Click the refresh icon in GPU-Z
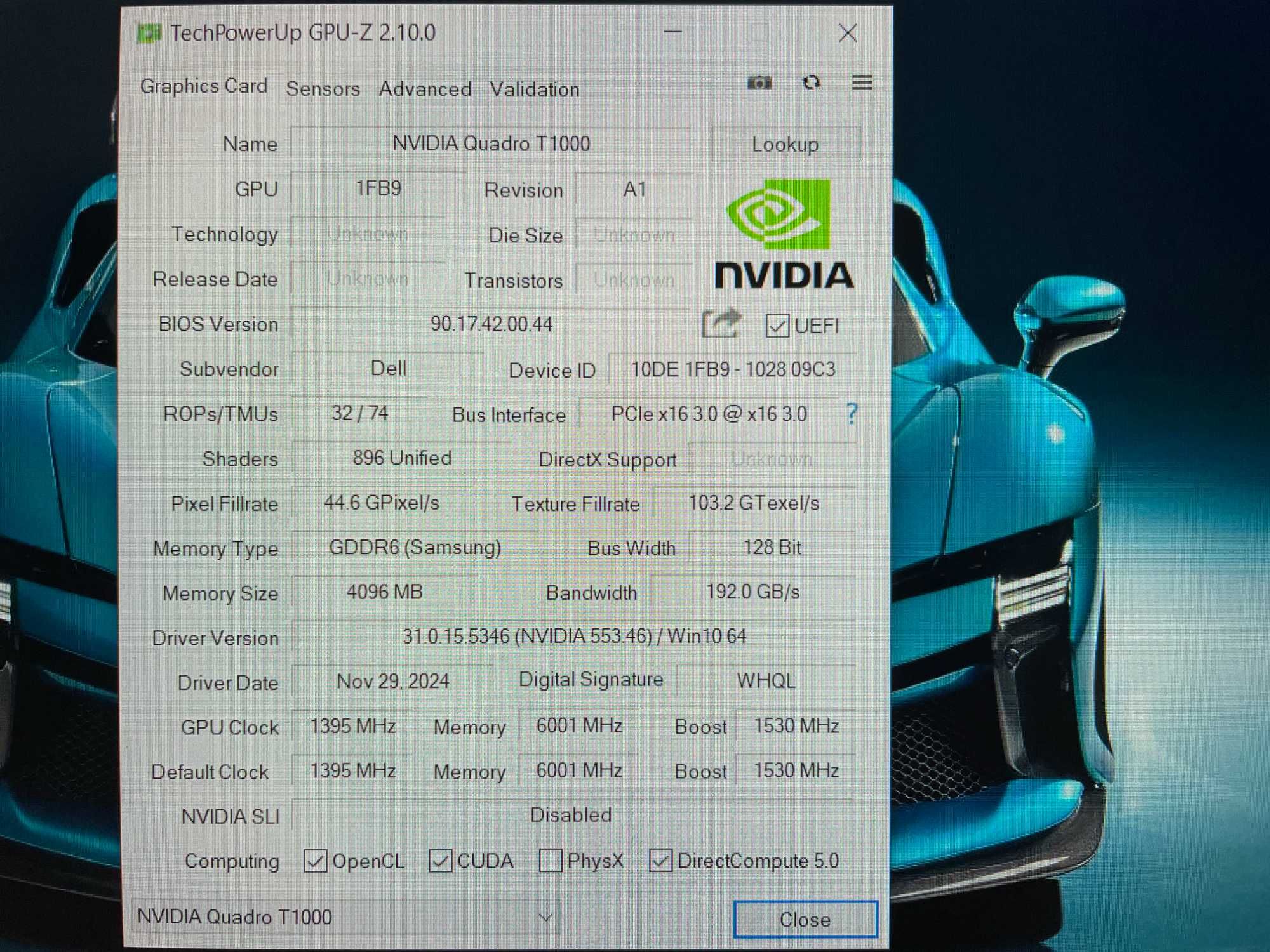The height and width of the screenshot is (952, 1270). pos(811,83)
